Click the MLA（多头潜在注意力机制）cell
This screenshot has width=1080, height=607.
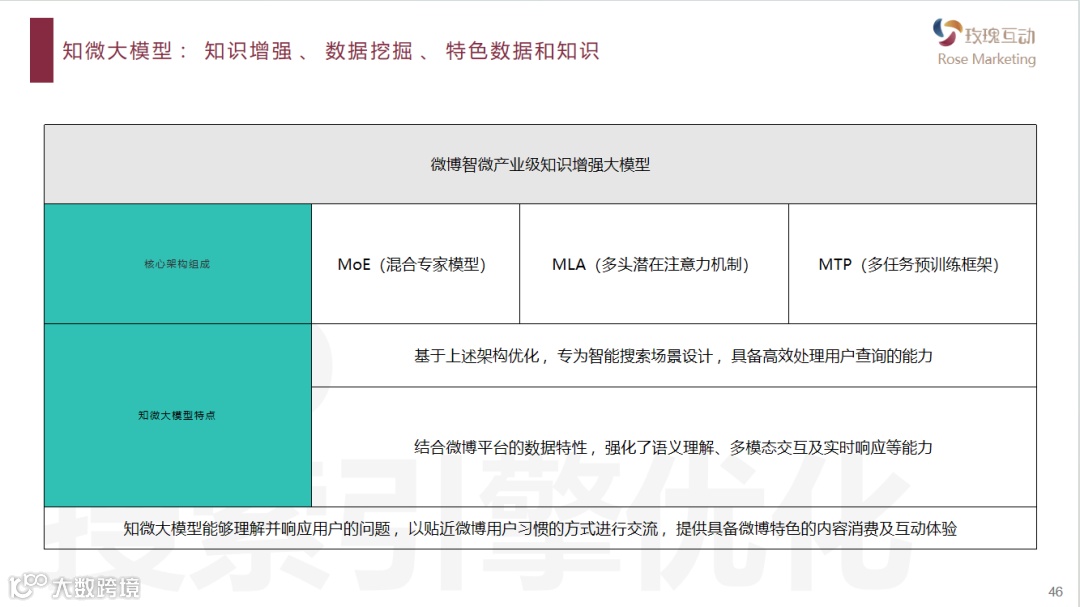[x=654, y=264]
